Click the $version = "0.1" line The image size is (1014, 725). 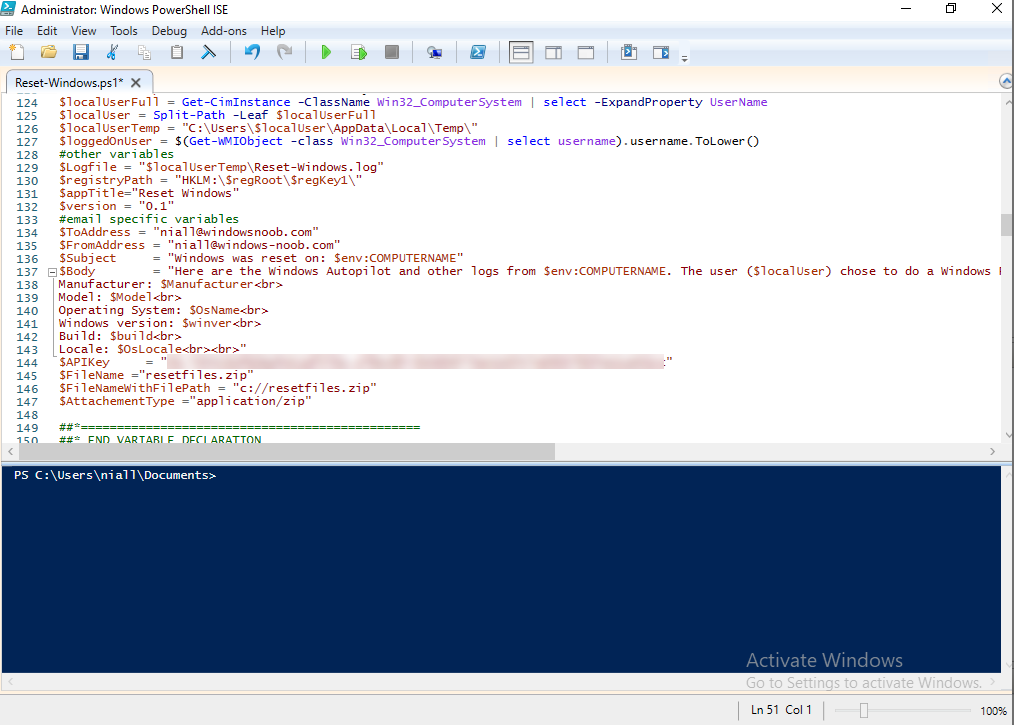116,206
